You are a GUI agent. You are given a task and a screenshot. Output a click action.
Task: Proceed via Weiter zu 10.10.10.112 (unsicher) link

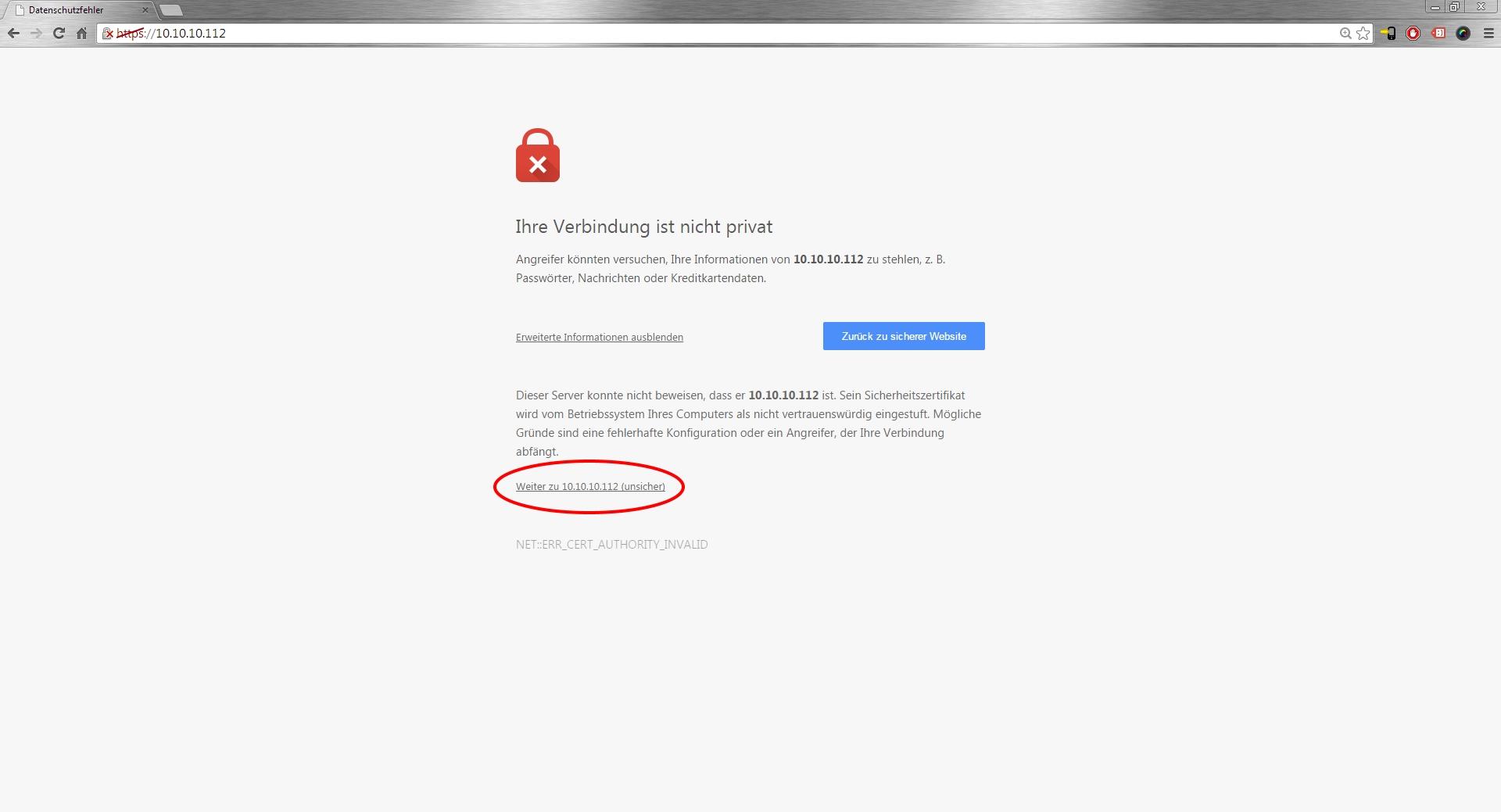(590, 486)
